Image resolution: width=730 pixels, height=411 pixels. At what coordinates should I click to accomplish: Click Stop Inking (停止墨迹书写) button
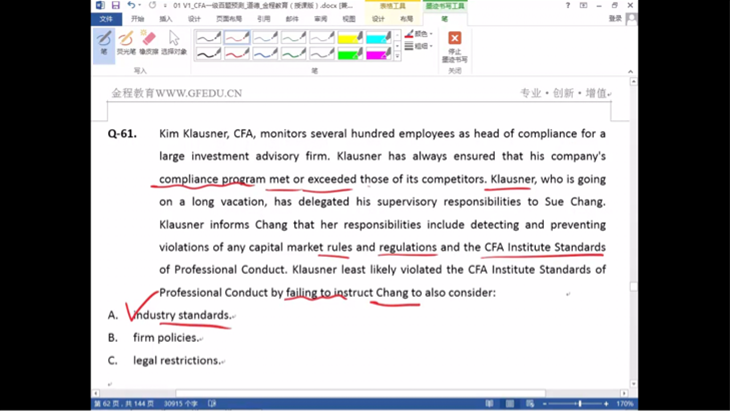pyautogui.click(x=455, y=47)
